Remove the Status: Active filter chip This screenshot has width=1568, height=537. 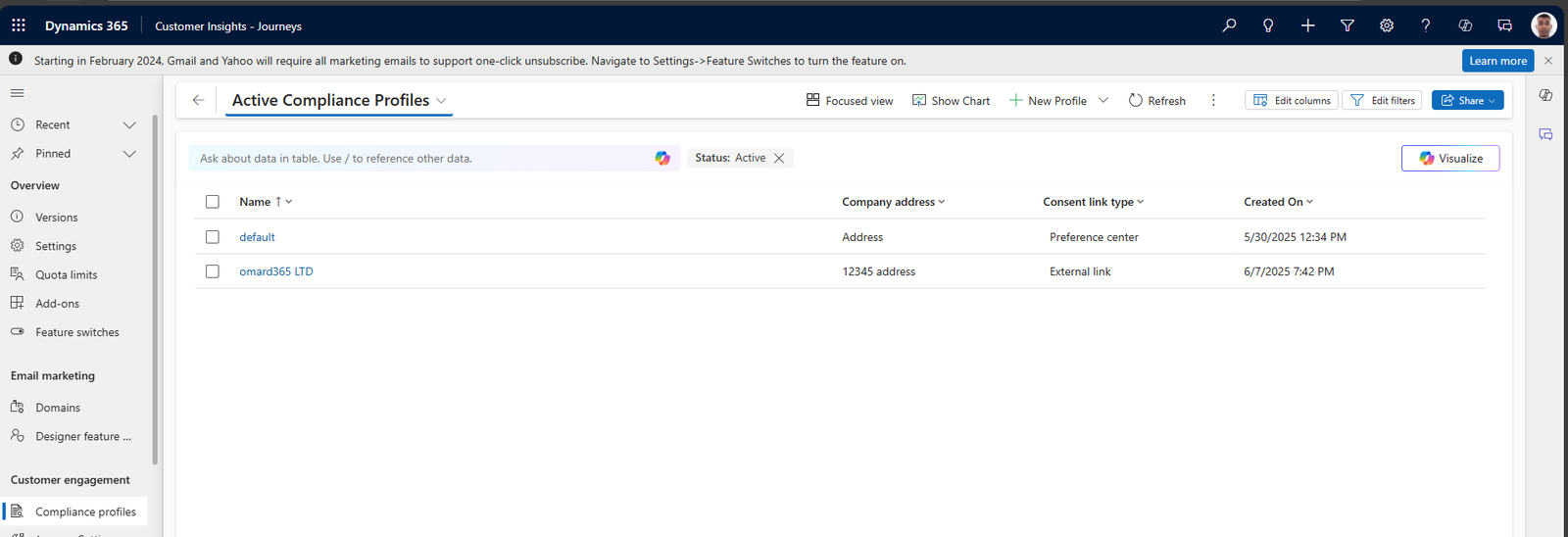(x=779, y=158)
